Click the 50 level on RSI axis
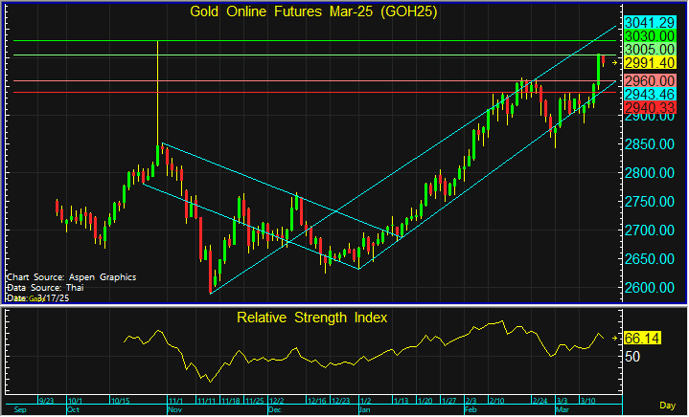The height and width of the screenshot is (417, 689). tap(632, 357)
